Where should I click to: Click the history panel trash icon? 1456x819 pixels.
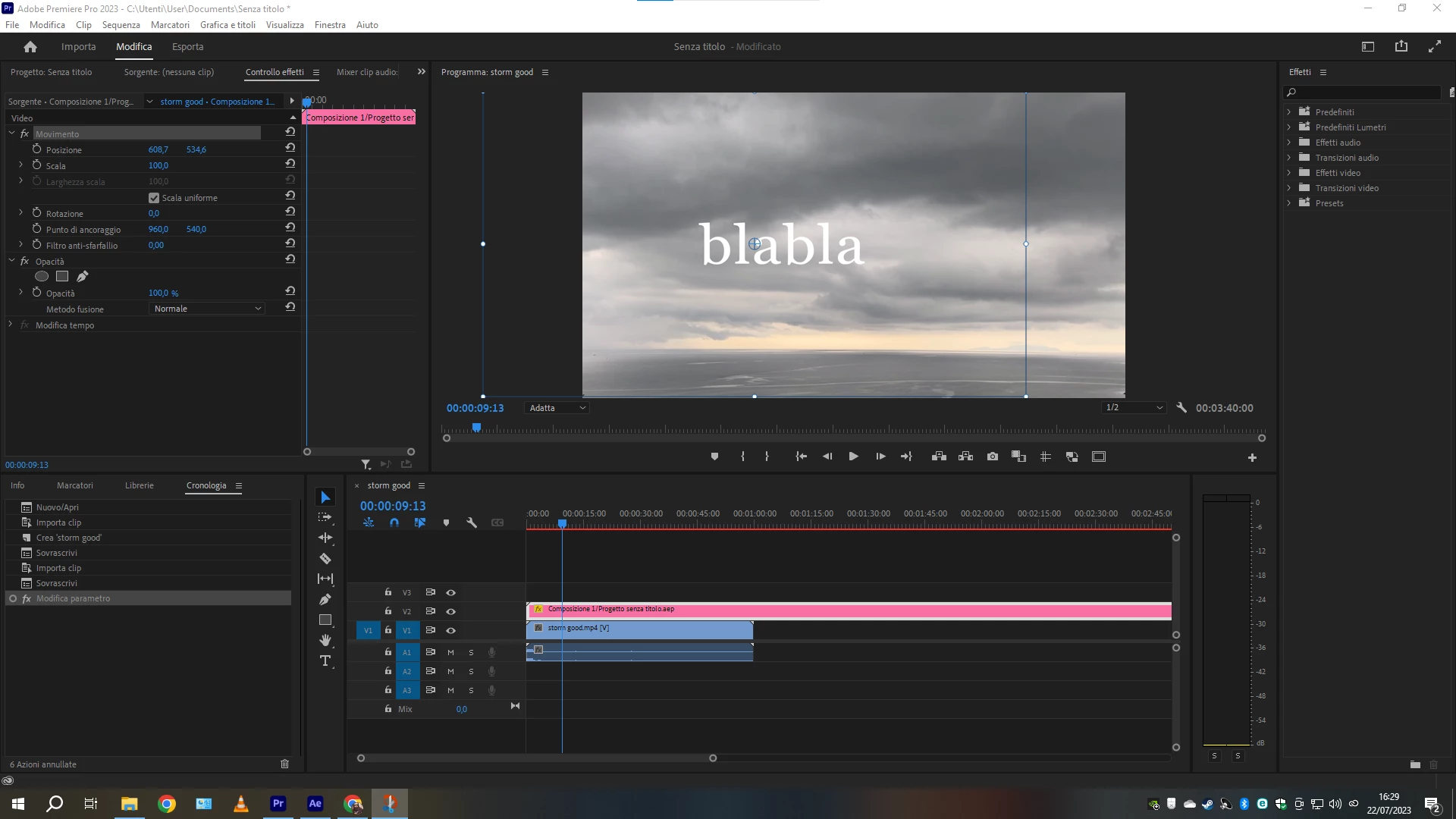click(284, 764)
